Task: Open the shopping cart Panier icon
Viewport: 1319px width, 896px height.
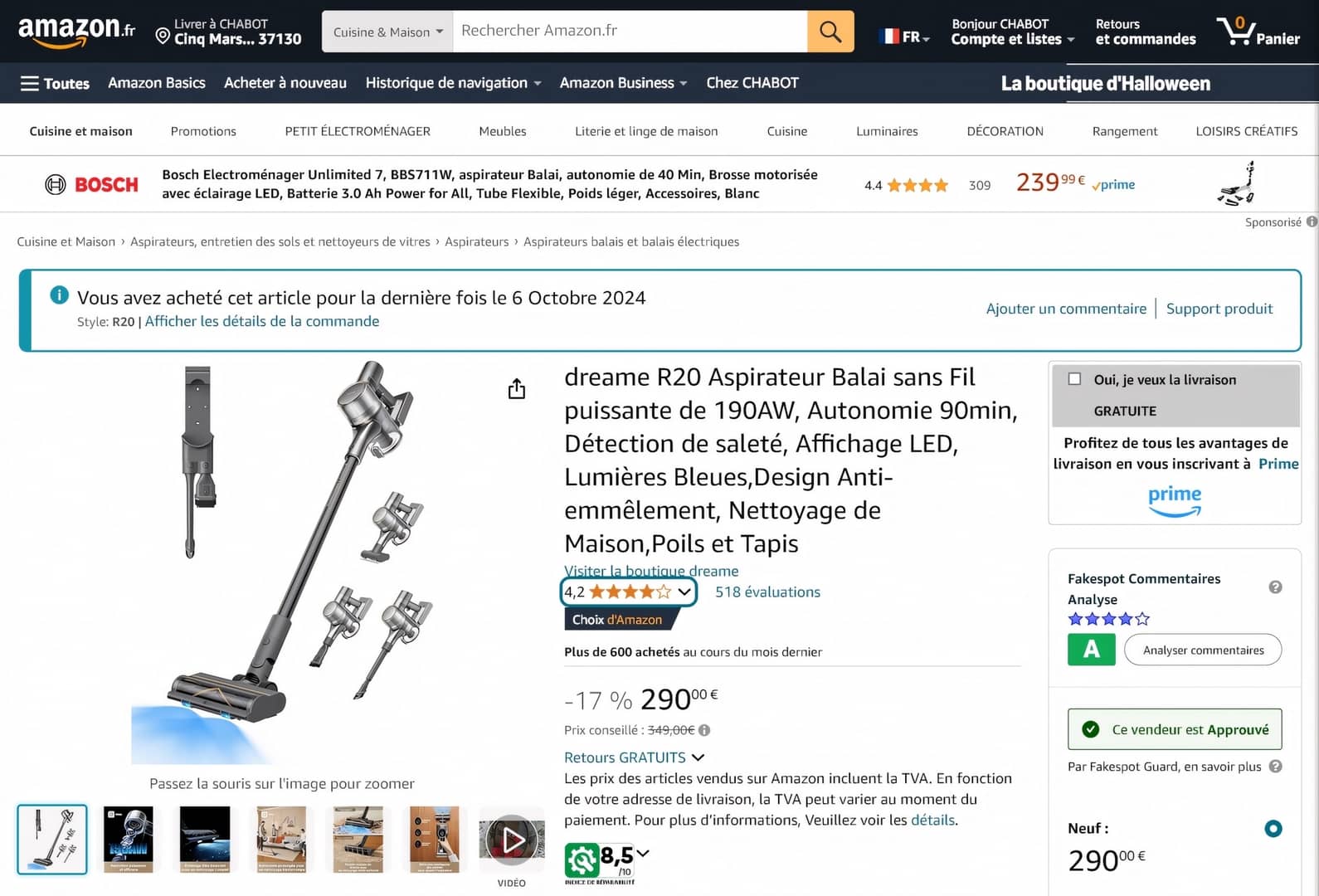Action: coord(1258,32)
